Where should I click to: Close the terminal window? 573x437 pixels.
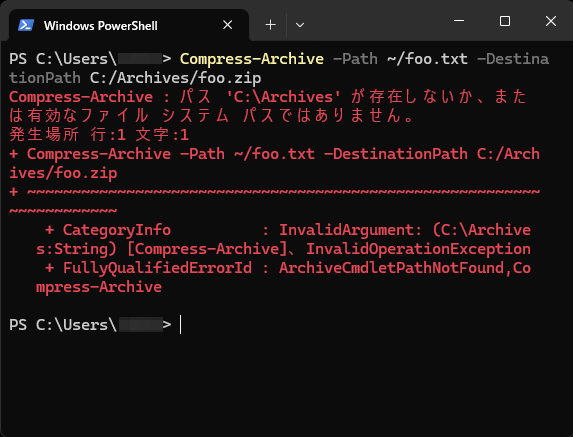[551, 21]
